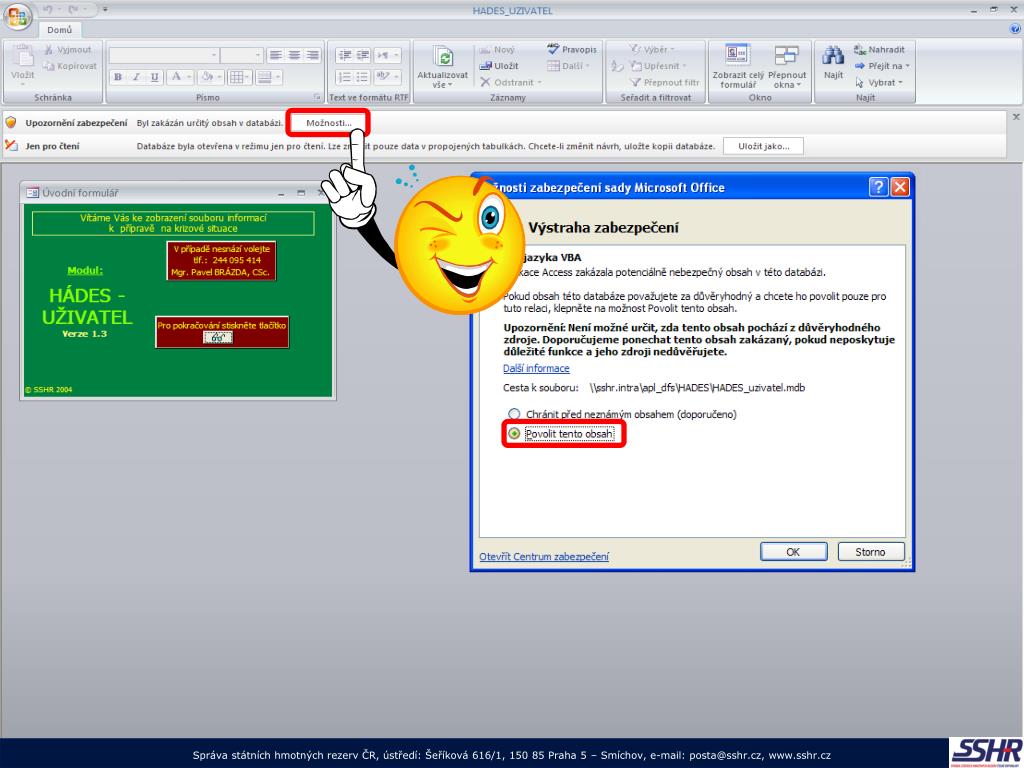This screenshot has width=1024, height=768.
Task: Click the Vyjmout scissors icon
Action: (48, 50)
